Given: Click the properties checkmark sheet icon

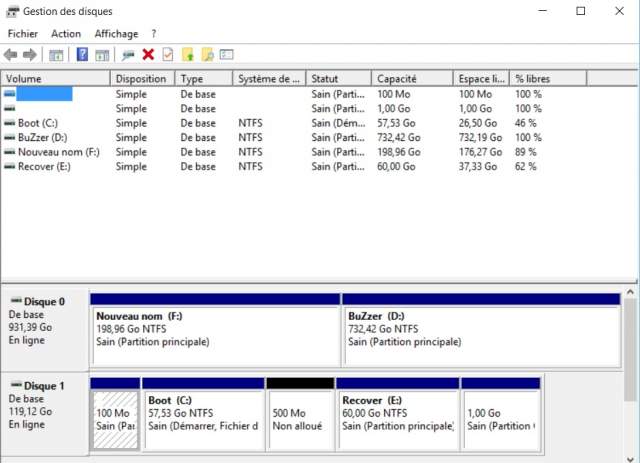Looking at the screenshot, I should (x=167, y=54).
